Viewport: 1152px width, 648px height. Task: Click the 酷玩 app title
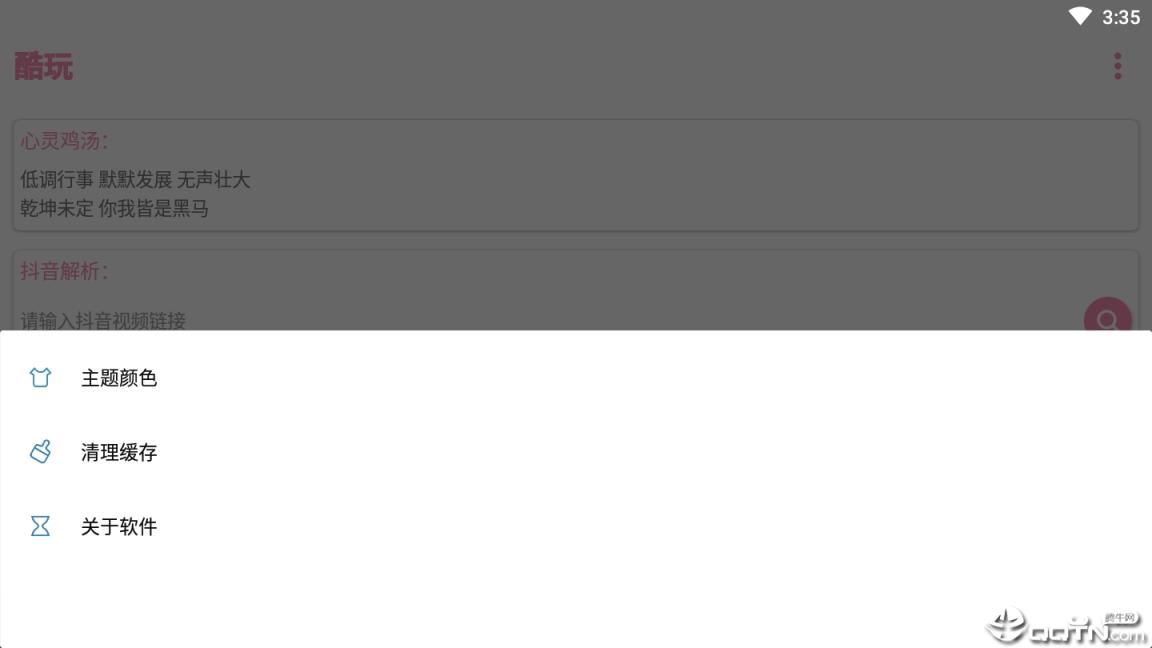click(44, 66)
